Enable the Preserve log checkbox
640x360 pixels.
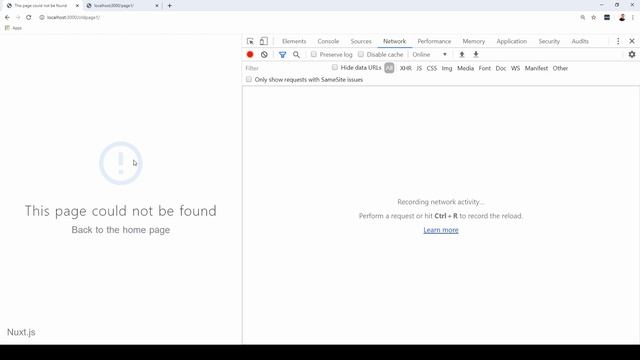coord(313,54)
